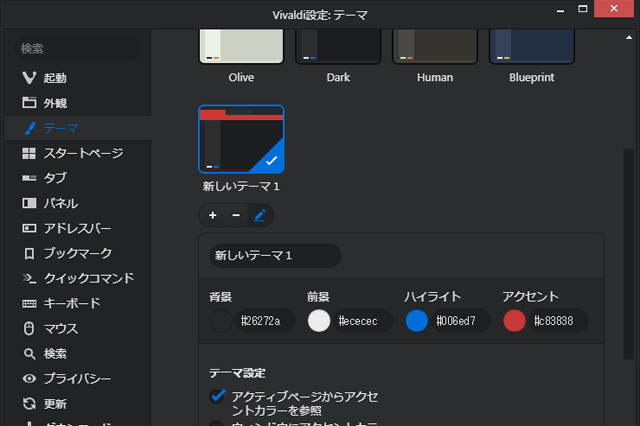
Task: Click the タブ settings icon
Action: tap(29, 178)
